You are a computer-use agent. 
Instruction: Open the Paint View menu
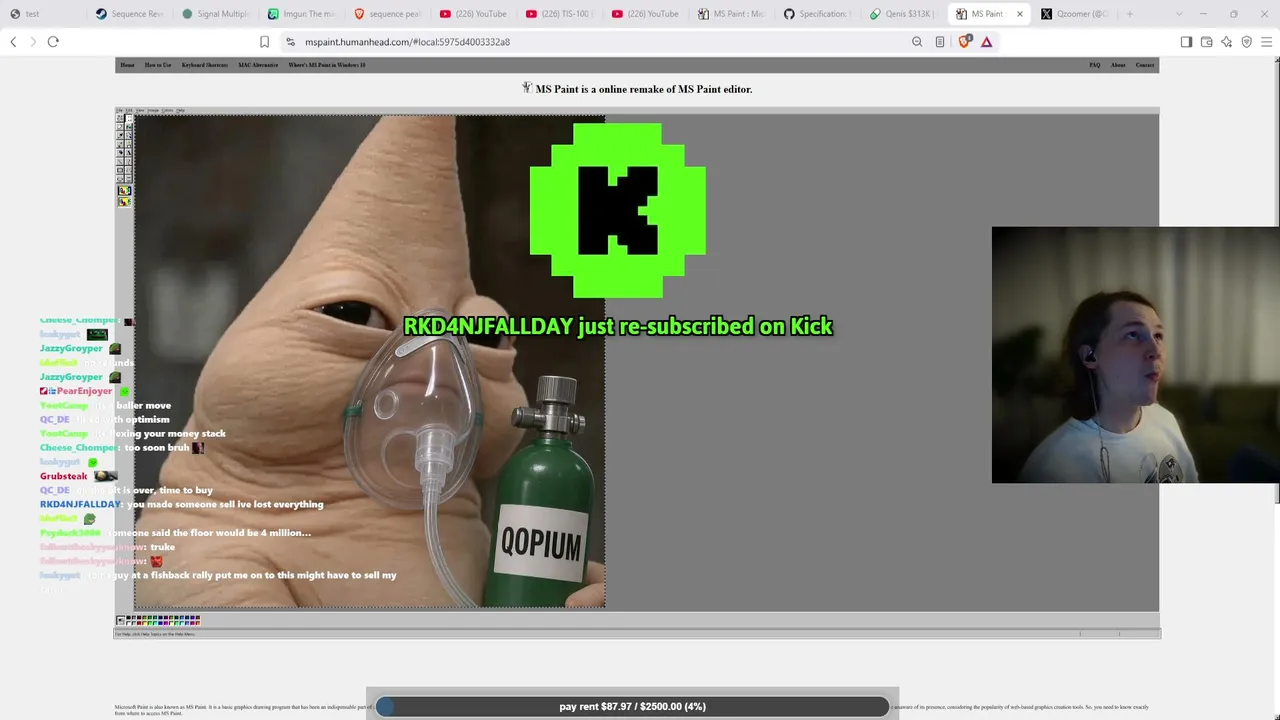[x=140, y=110]
